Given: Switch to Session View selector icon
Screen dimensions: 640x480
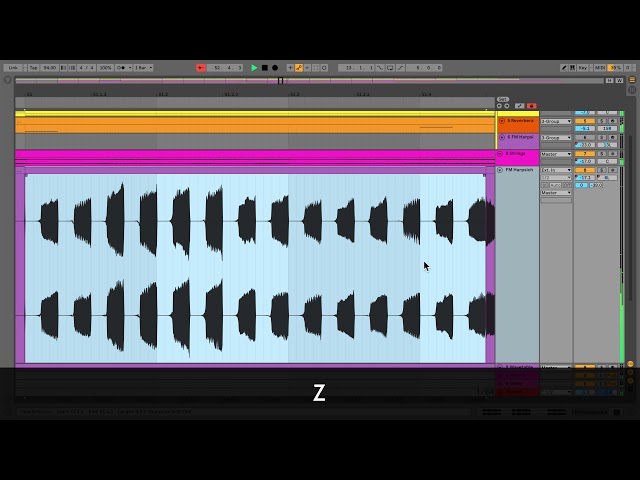Looking at the screenshot, I should click(x=632, y=89).
